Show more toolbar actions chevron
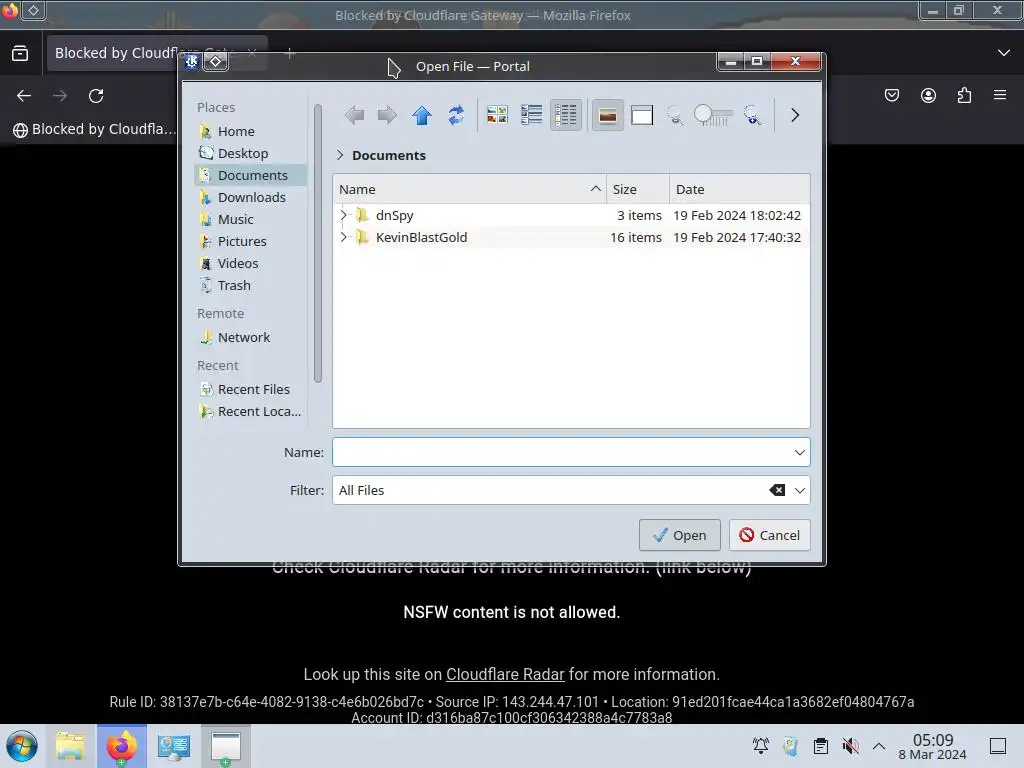 pyautogui.click(x=795, y=116)
